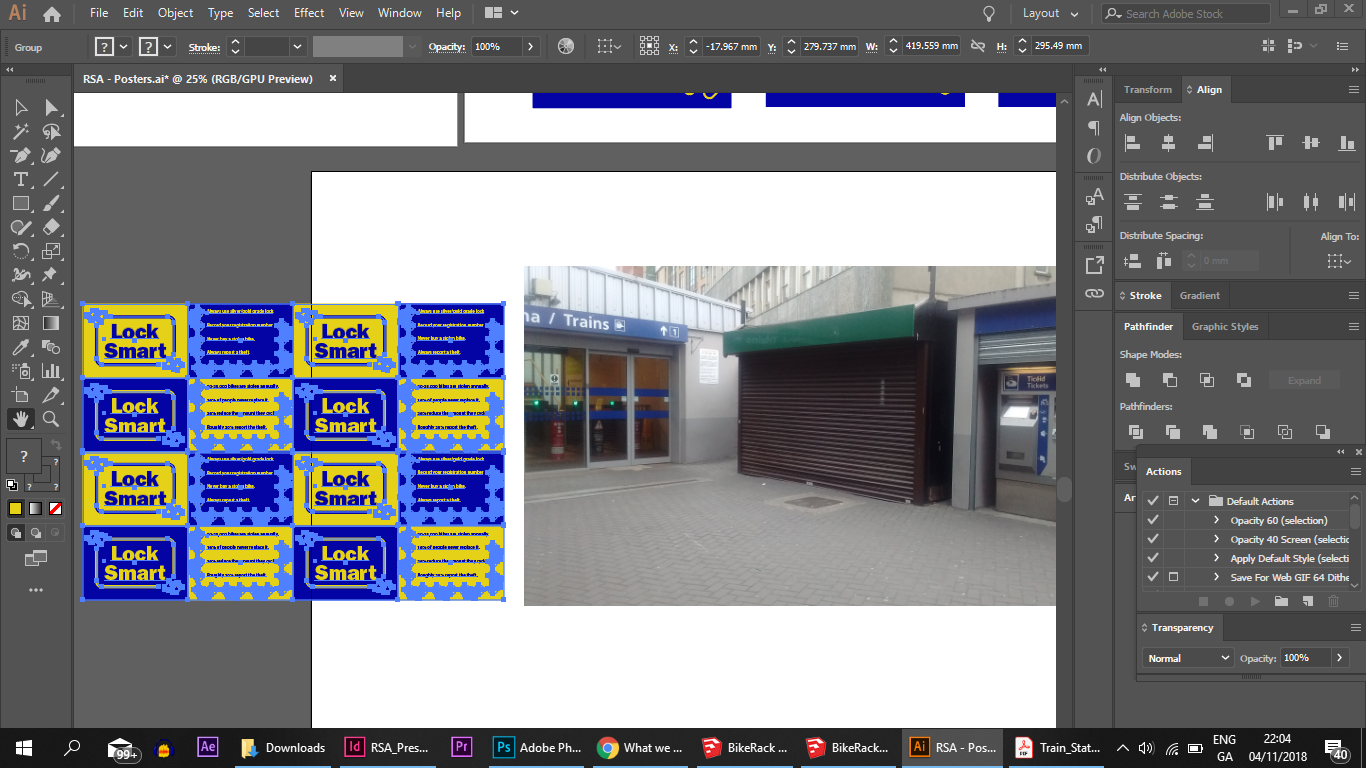Image resolution: width=1366 pixels, height=768 pixels.
Task: Open the stroke weight dropdown arrow
Action: (297, 47)
